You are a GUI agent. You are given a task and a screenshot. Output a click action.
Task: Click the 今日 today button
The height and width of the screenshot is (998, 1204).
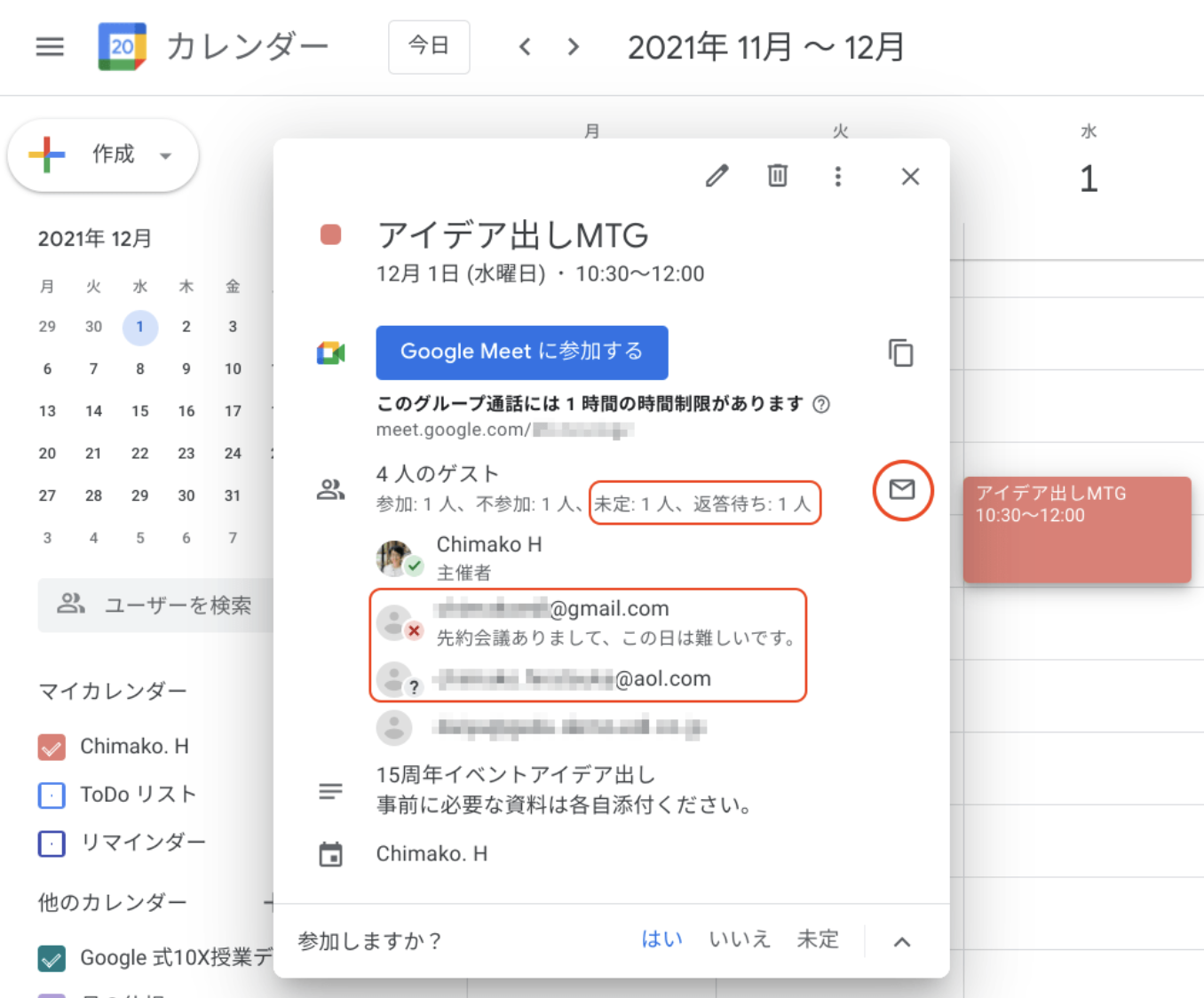429,47
